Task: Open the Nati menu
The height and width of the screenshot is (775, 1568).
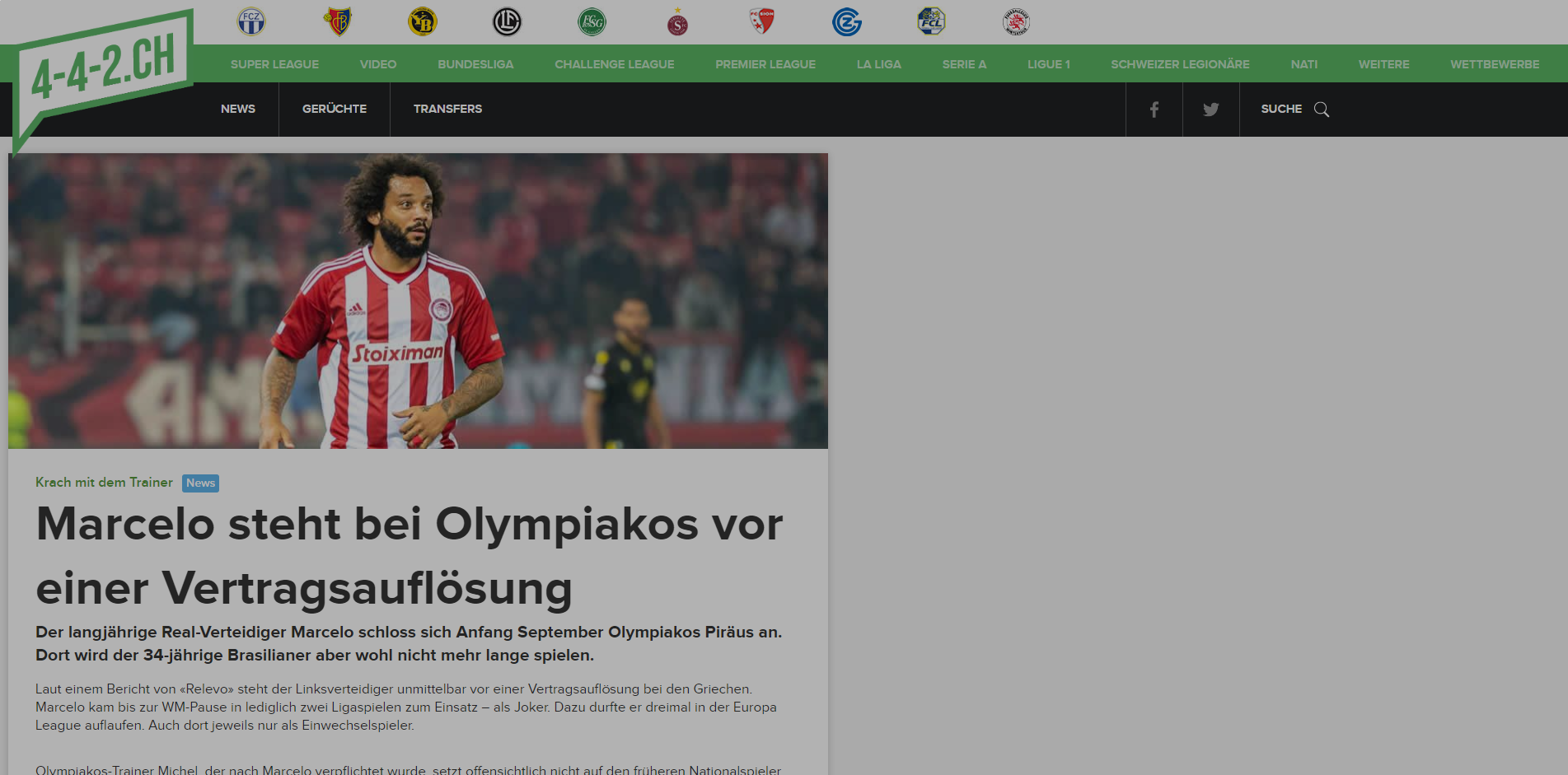Action: 1304,64
